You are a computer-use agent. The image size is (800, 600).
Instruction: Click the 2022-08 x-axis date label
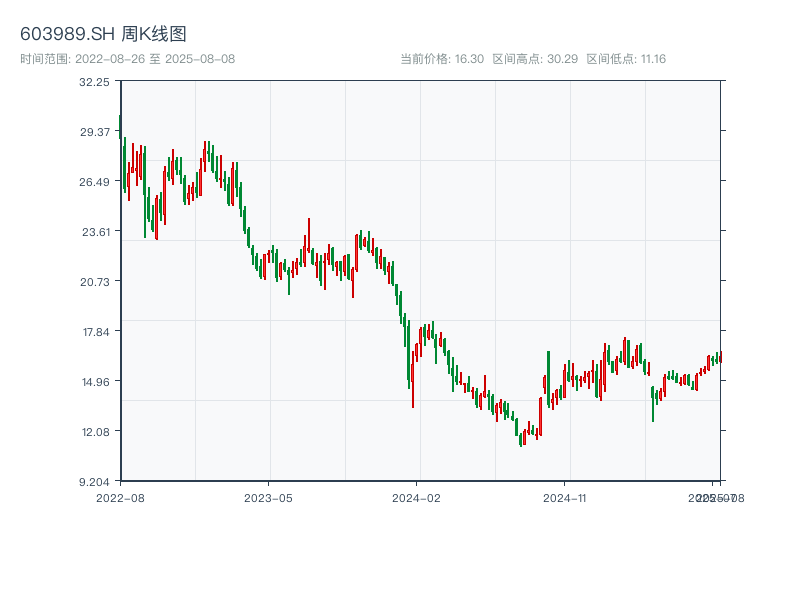pos(120,497)
